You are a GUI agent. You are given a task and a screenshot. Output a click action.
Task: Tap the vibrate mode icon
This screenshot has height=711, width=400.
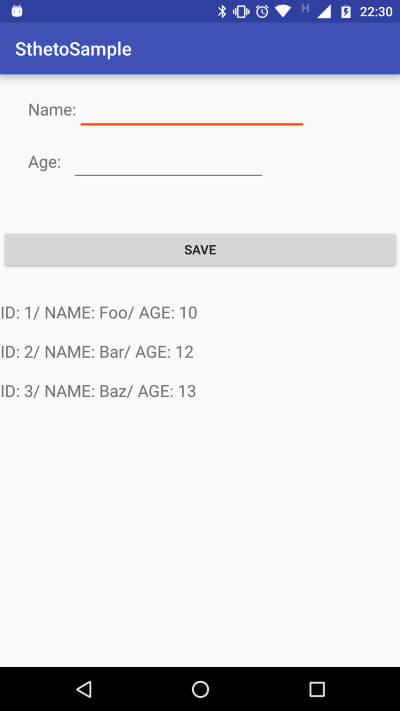click(242, 11)
